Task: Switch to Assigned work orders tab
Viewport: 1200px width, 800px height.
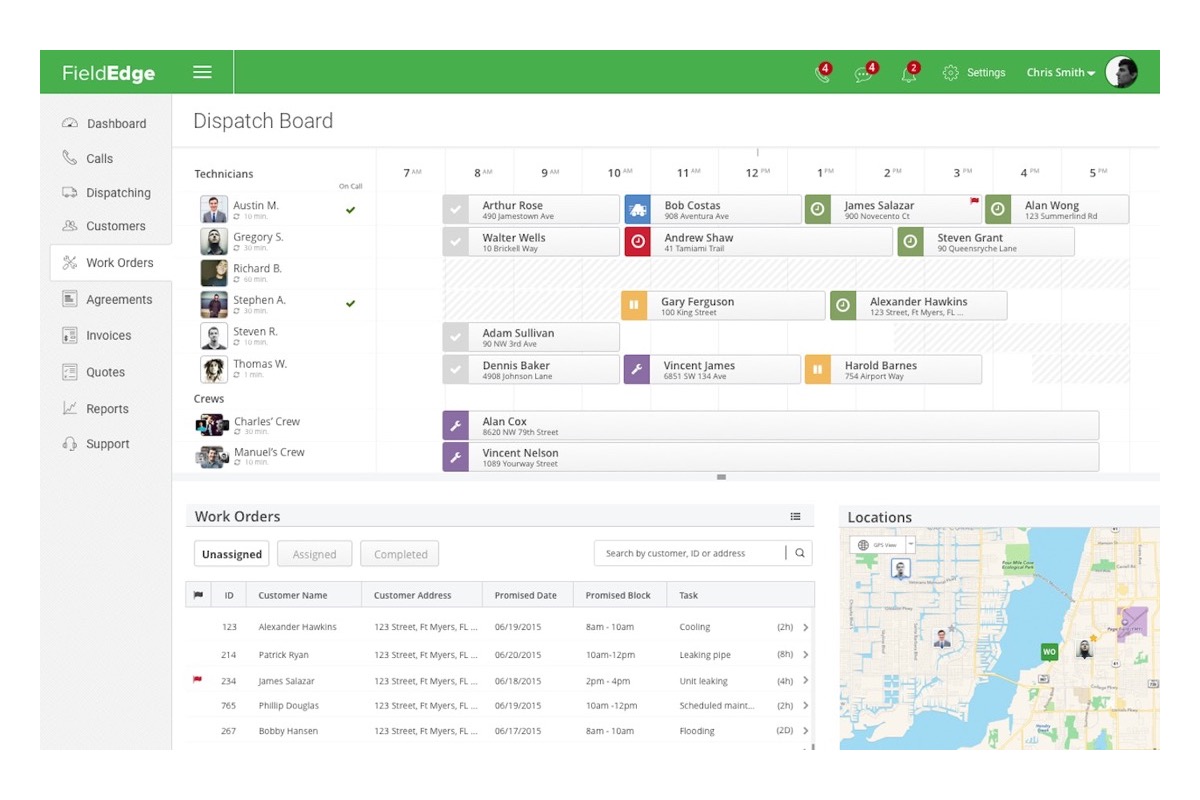Action: [315, 554]
